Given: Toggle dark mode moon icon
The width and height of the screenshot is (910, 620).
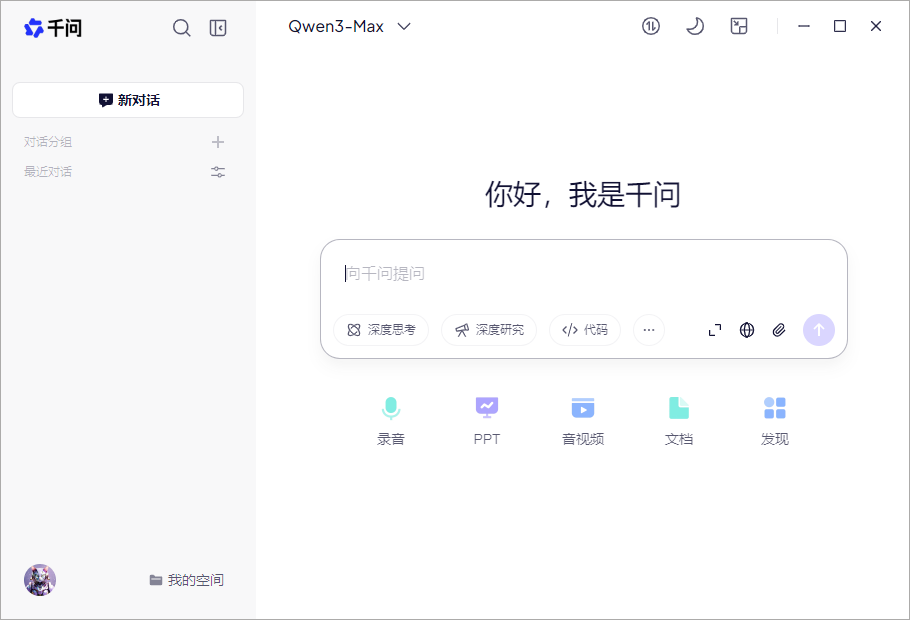Looking at the screenshot, I should [x=695, y=26].
